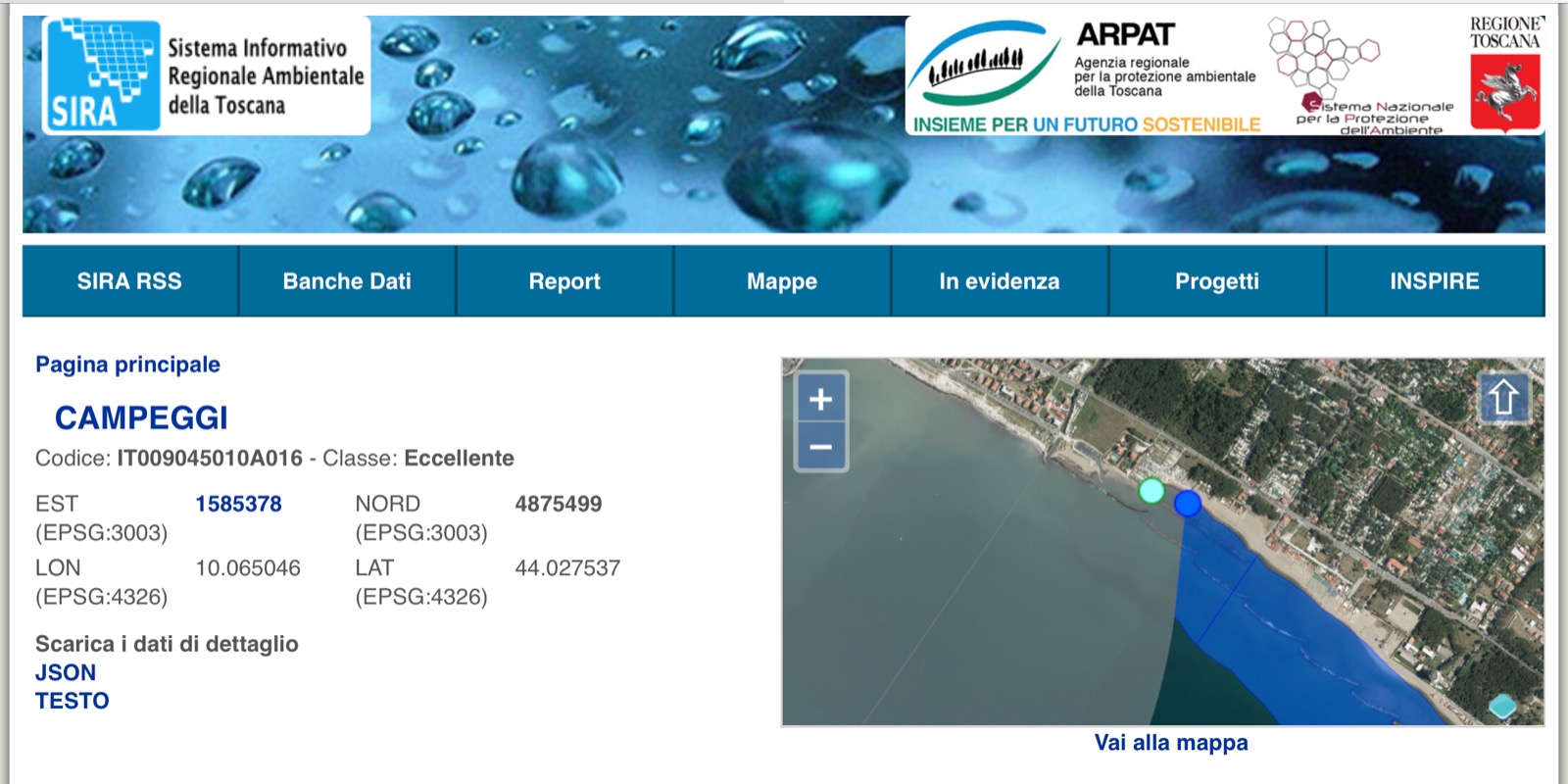Select In evidenza in the navigation bar
Viewport: 1568px width, 784px height.
pyautogui.click(x=1000, y=281)
